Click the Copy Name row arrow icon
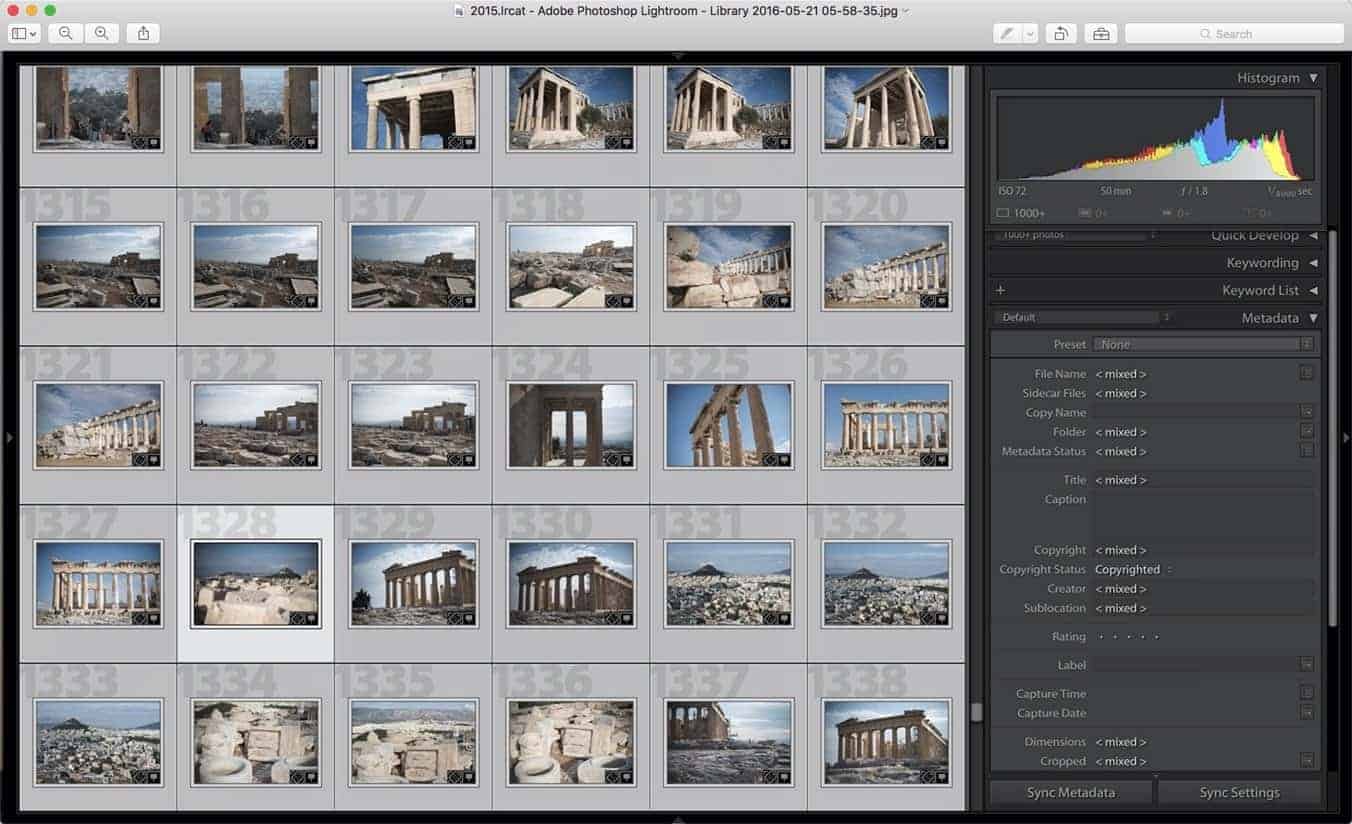Viewport: 1352px width, 824px height. pyautogui.click(x=1306, y=412)
